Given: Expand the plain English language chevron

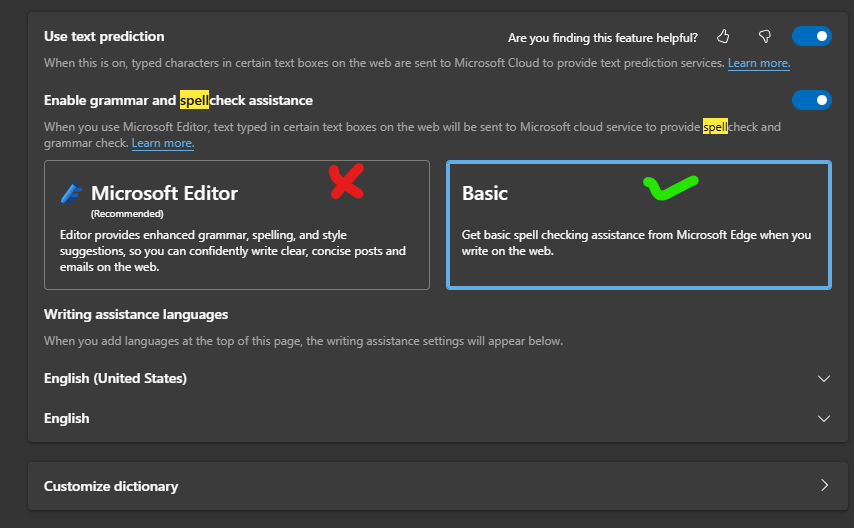Looking at the screenshot, I should pyautogui.click(x=824, y=418).
